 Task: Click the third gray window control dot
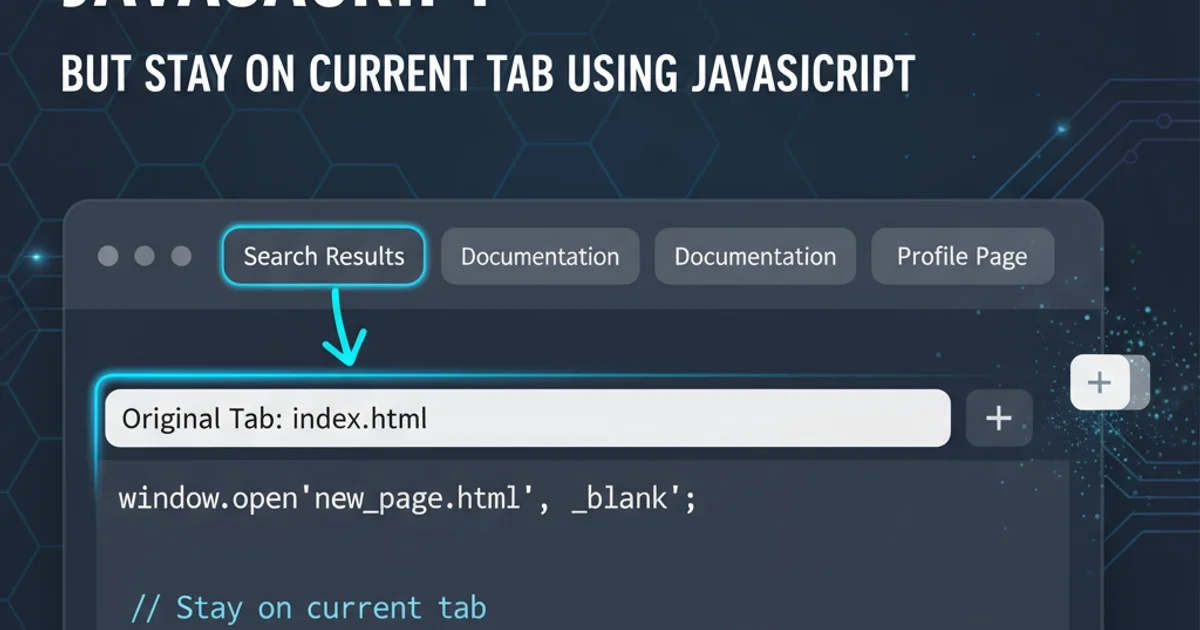pyautogui.click(x=181, y=256)
